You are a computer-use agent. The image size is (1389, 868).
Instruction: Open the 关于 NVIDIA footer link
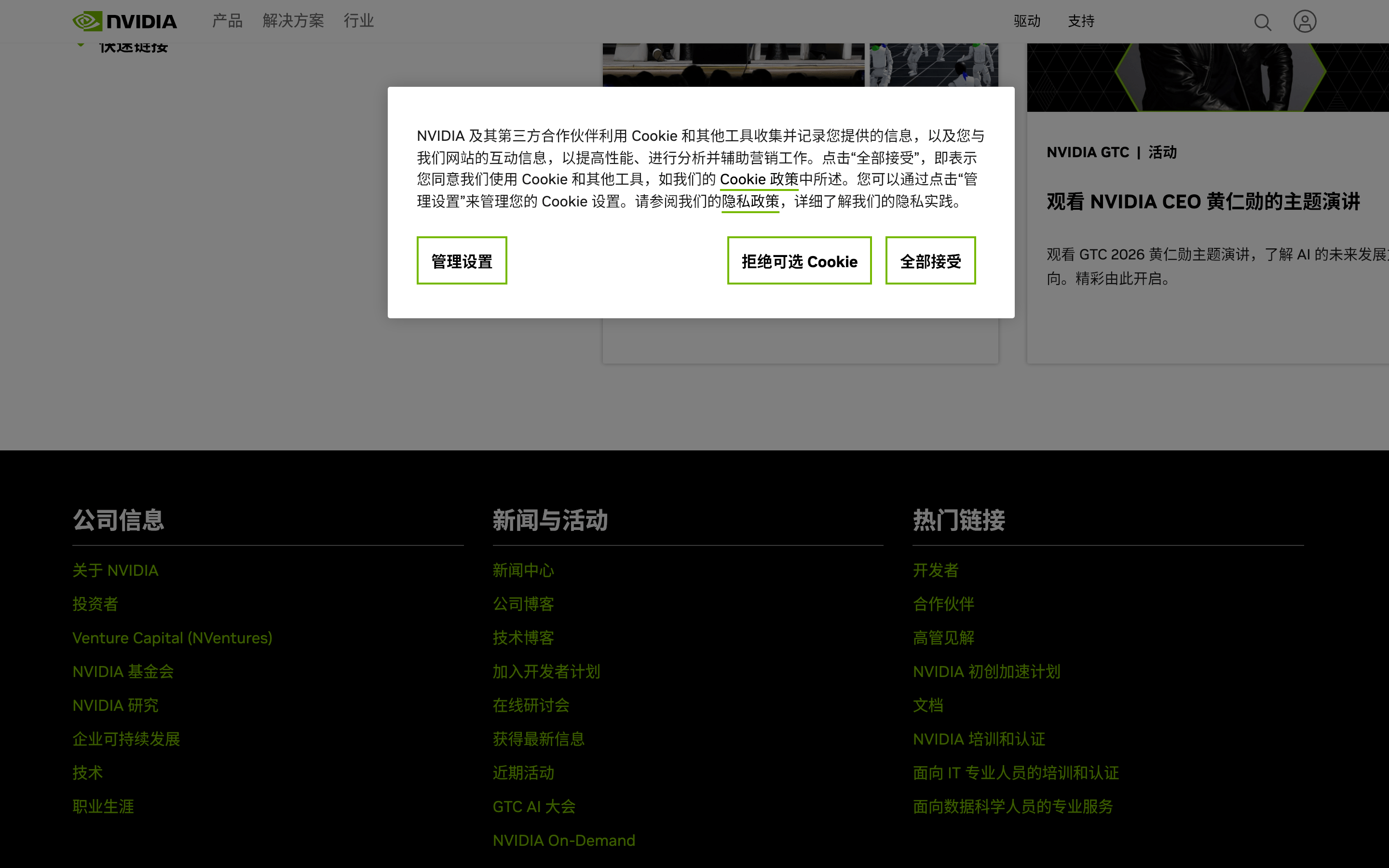pos(115,570)
